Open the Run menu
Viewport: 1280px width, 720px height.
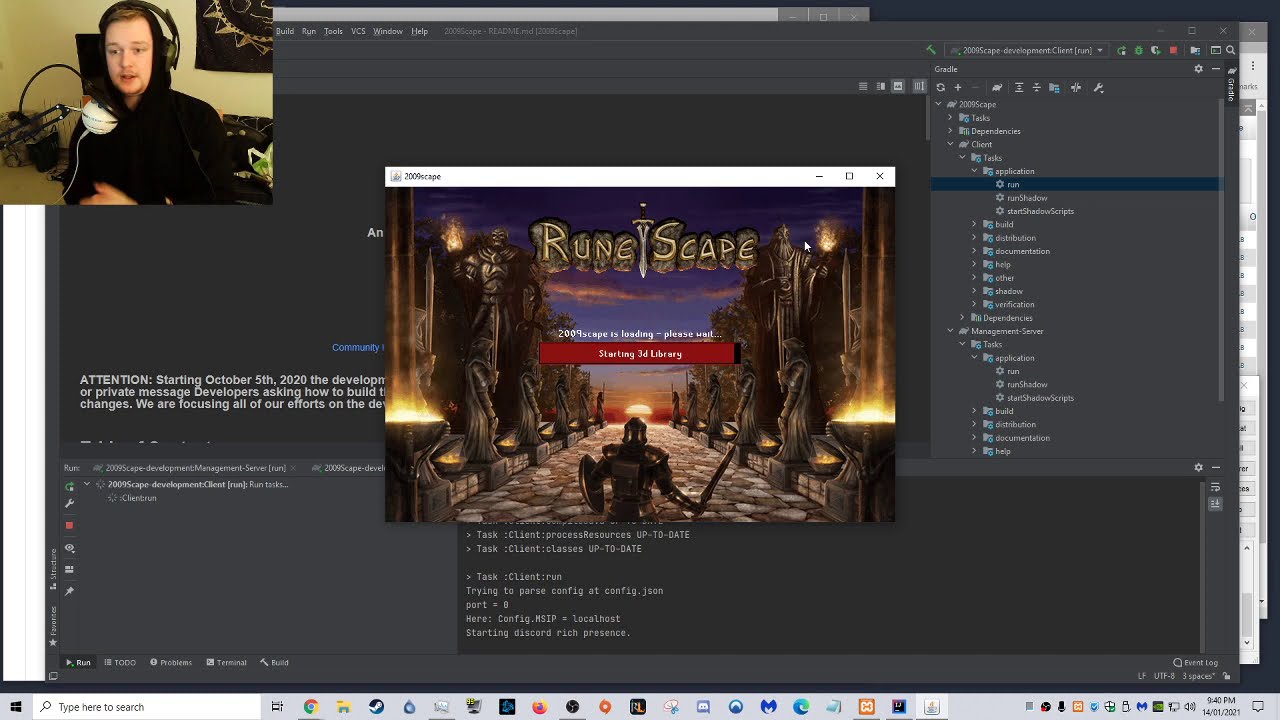(309, 31)
